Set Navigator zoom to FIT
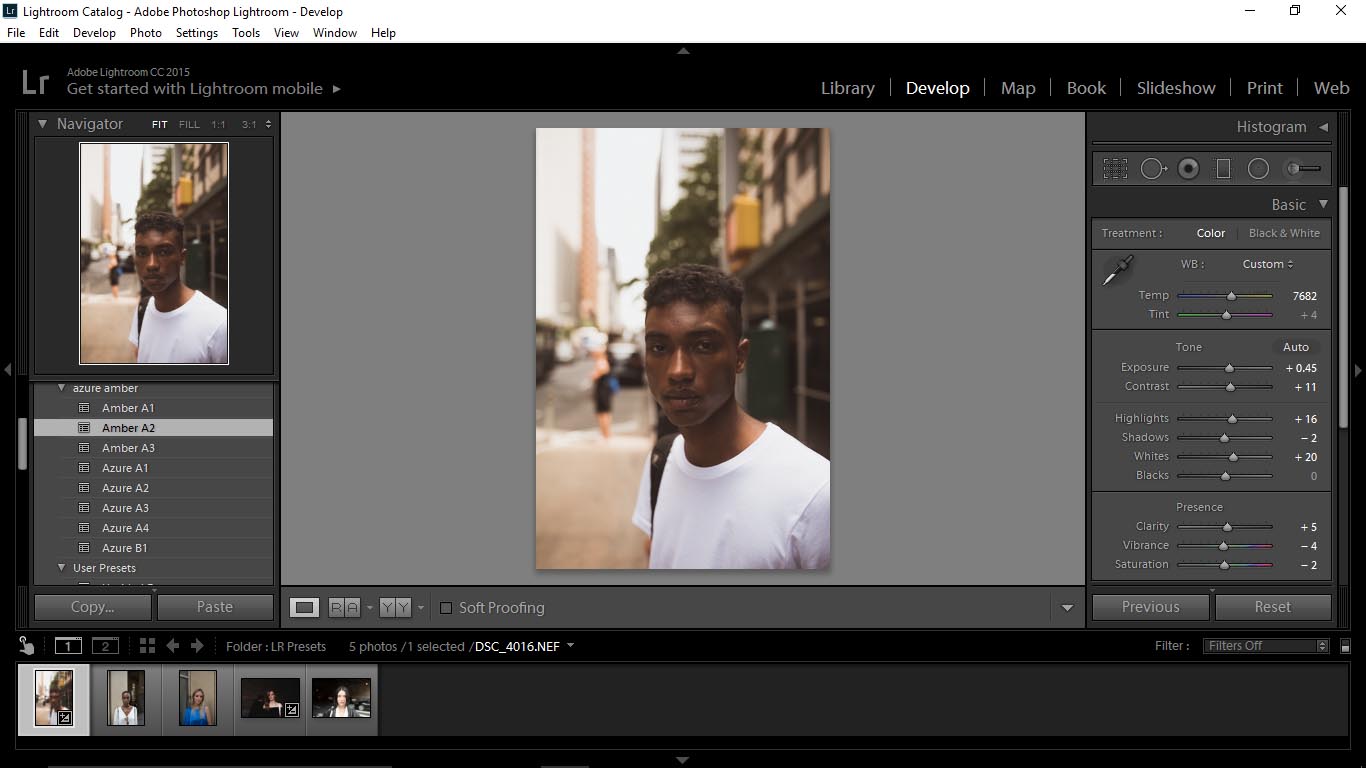This screenshot has height=768, width=1366. pos(160,125)
